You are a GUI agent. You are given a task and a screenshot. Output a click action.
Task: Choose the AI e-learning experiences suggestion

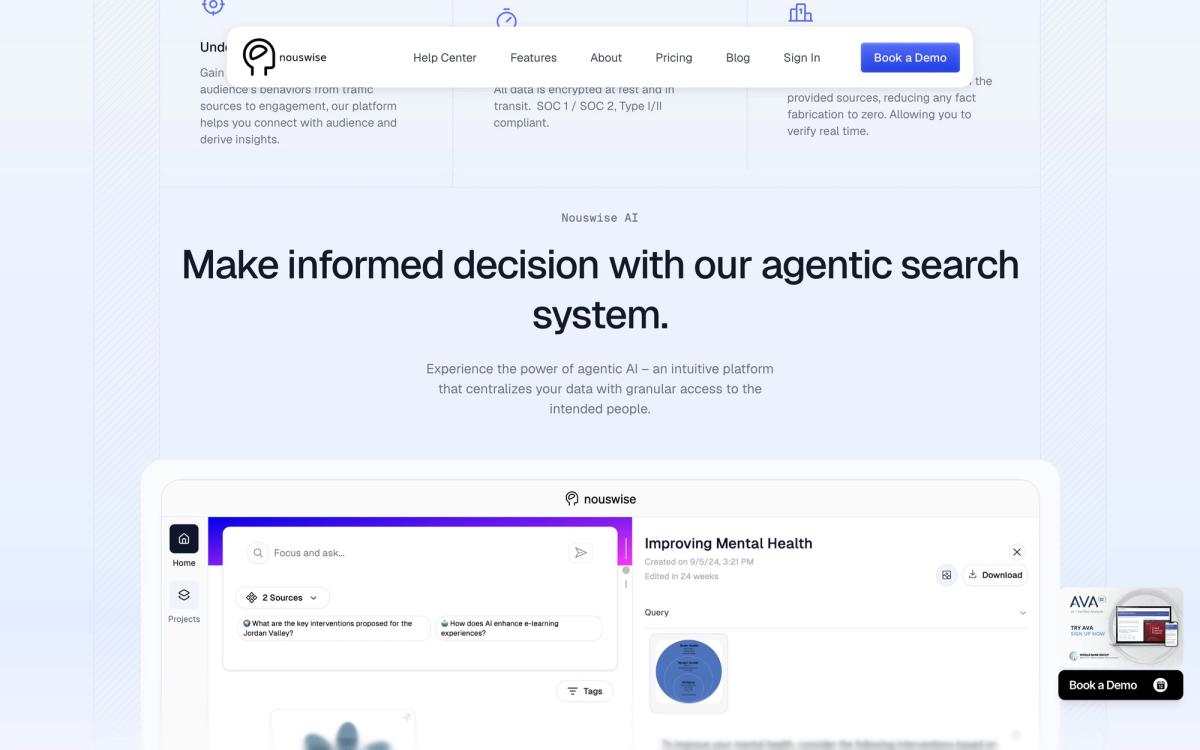coord(519,628)
